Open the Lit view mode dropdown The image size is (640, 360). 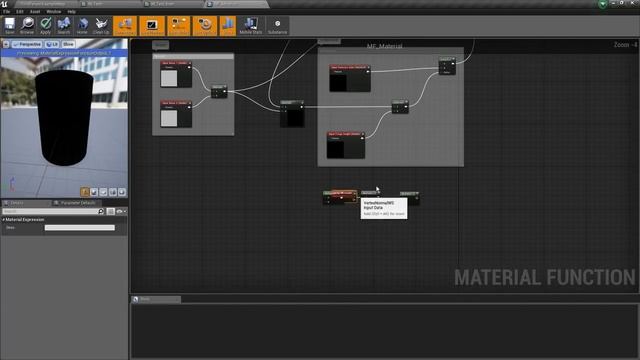(52, 44)
